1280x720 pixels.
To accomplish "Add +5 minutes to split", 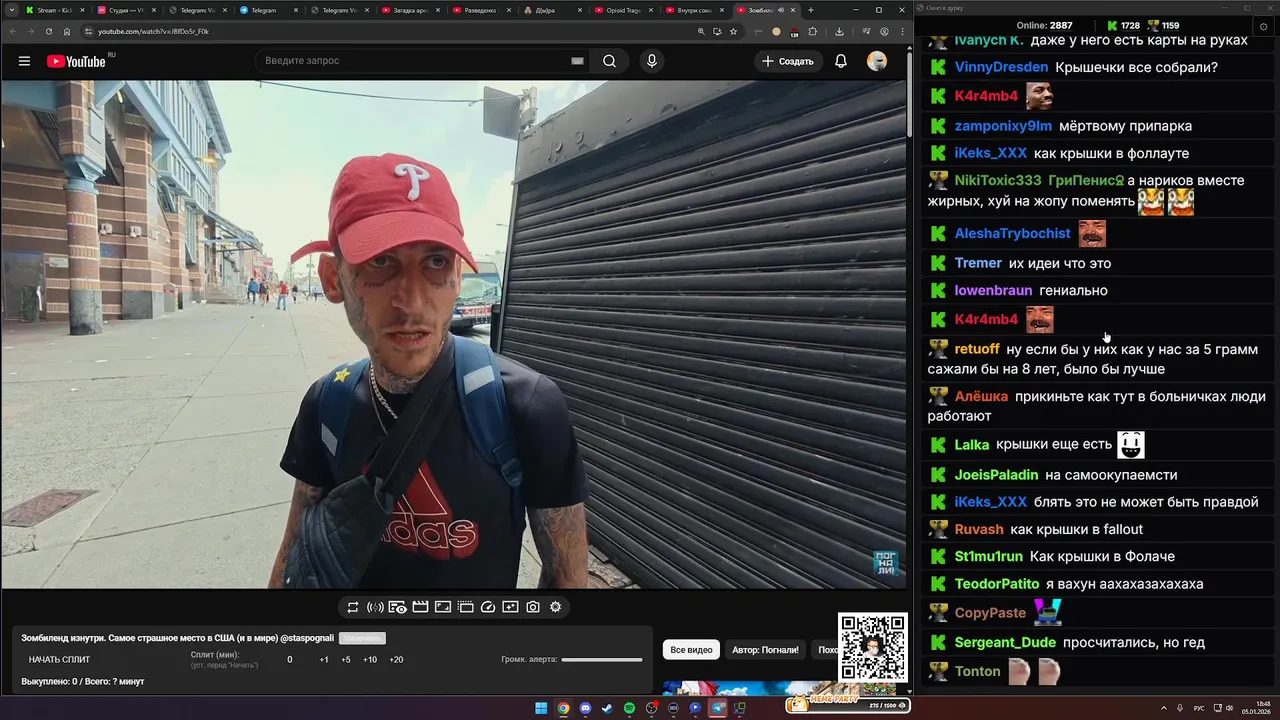I will tap(346, 660).
